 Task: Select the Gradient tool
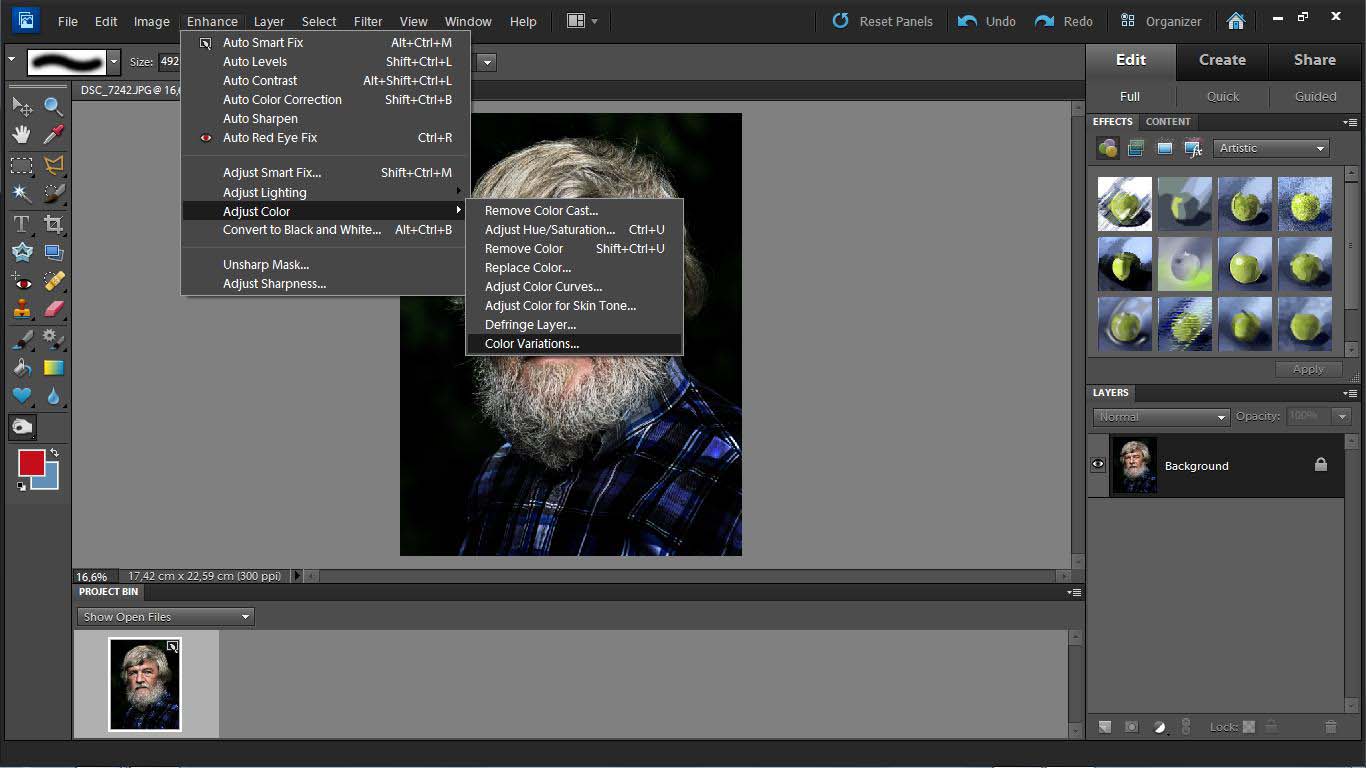coord(54,368)
